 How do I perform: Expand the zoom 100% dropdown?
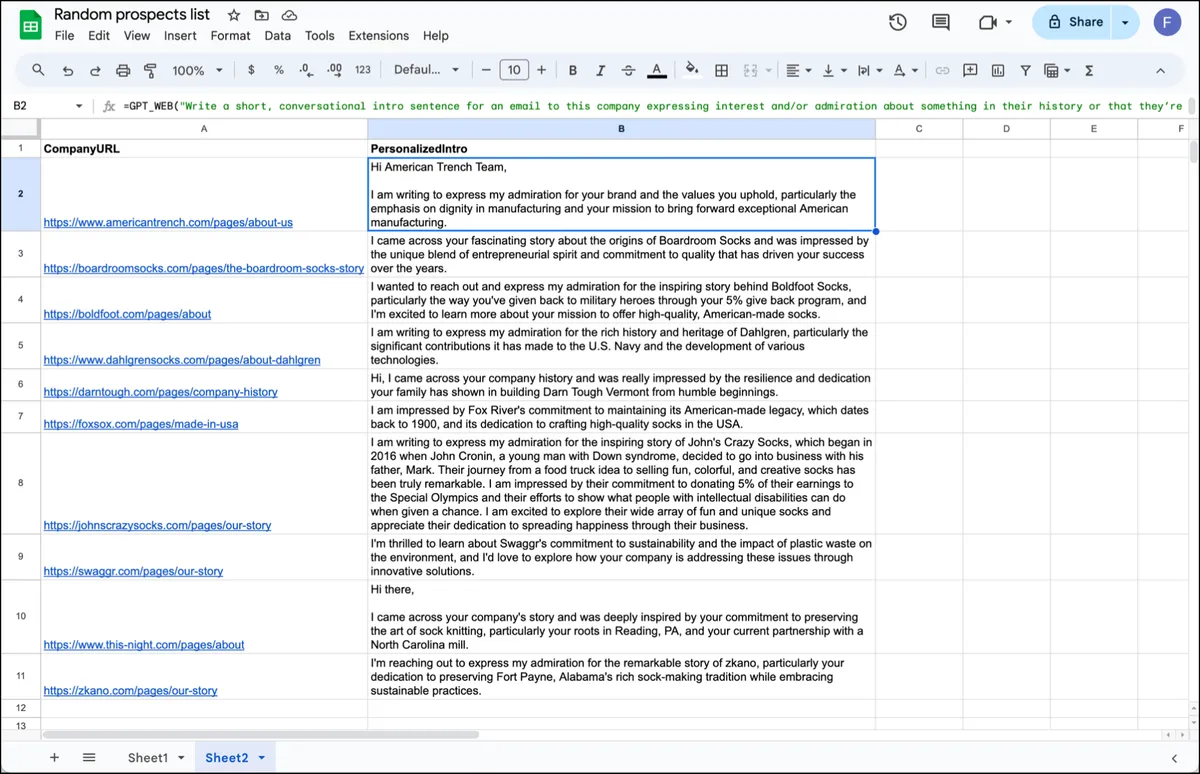(x=196, y=70)
